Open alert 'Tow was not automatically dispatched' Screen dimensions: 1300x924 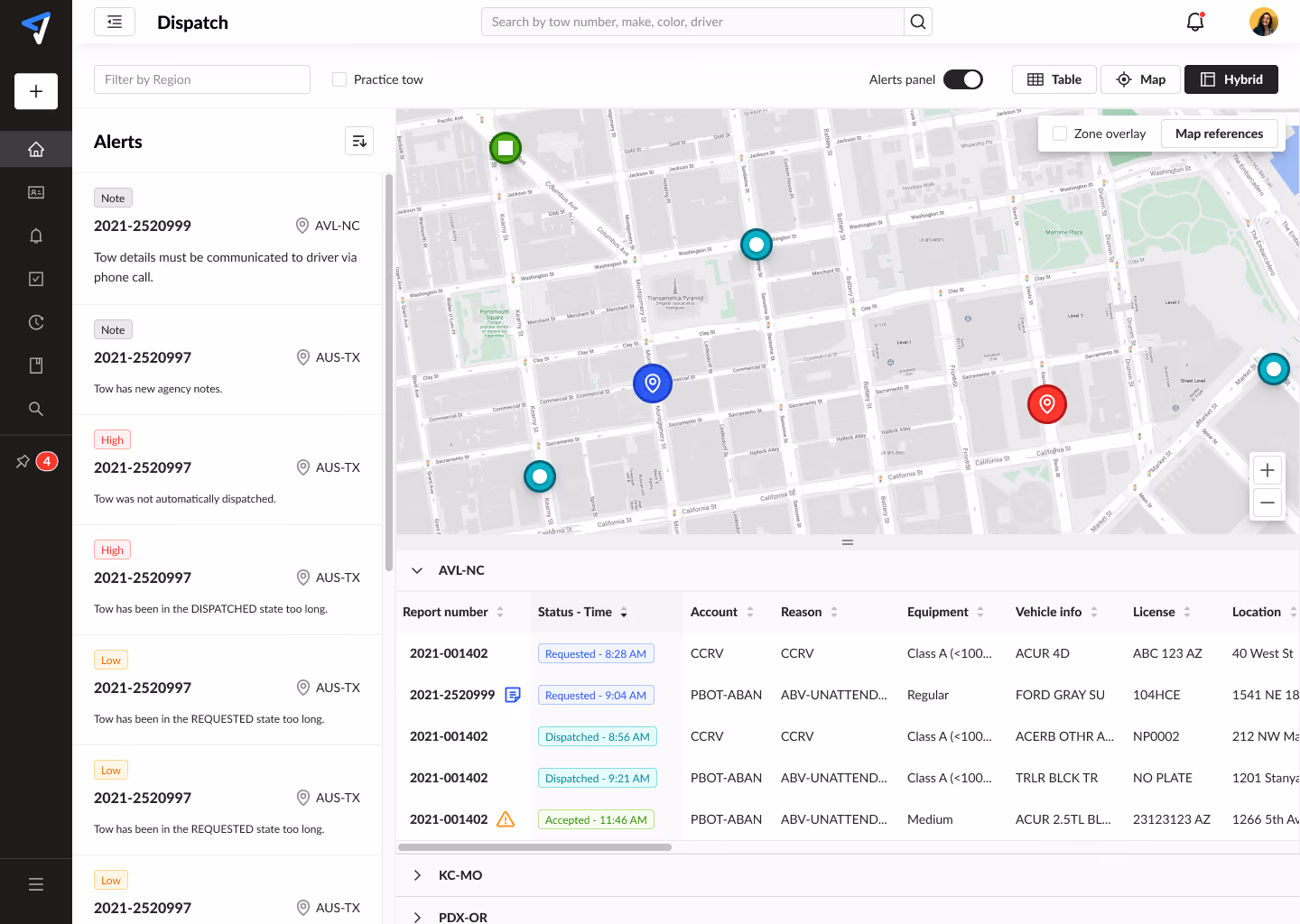(x=227, y=470)
